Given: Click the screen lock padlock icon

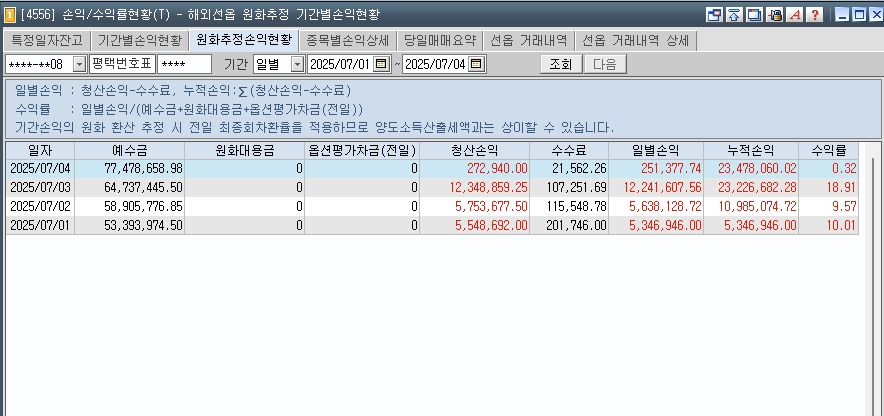Looking at the screenshot, I should (x=775, y=15).
